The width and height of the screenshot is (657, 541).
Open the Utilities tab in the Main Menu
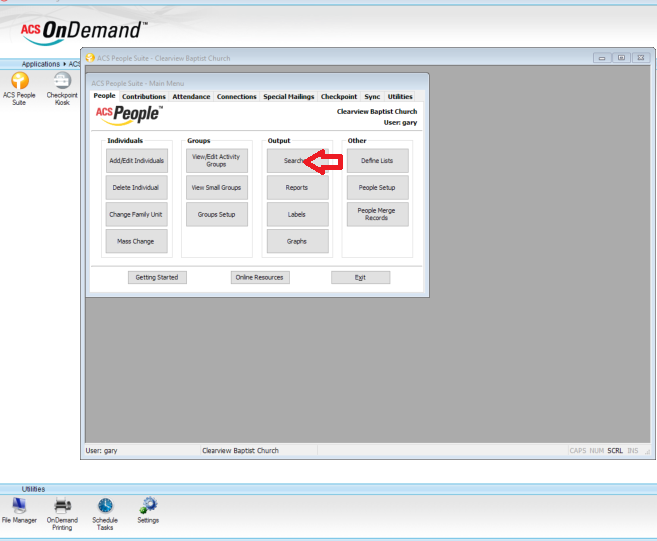coord(400,96)
